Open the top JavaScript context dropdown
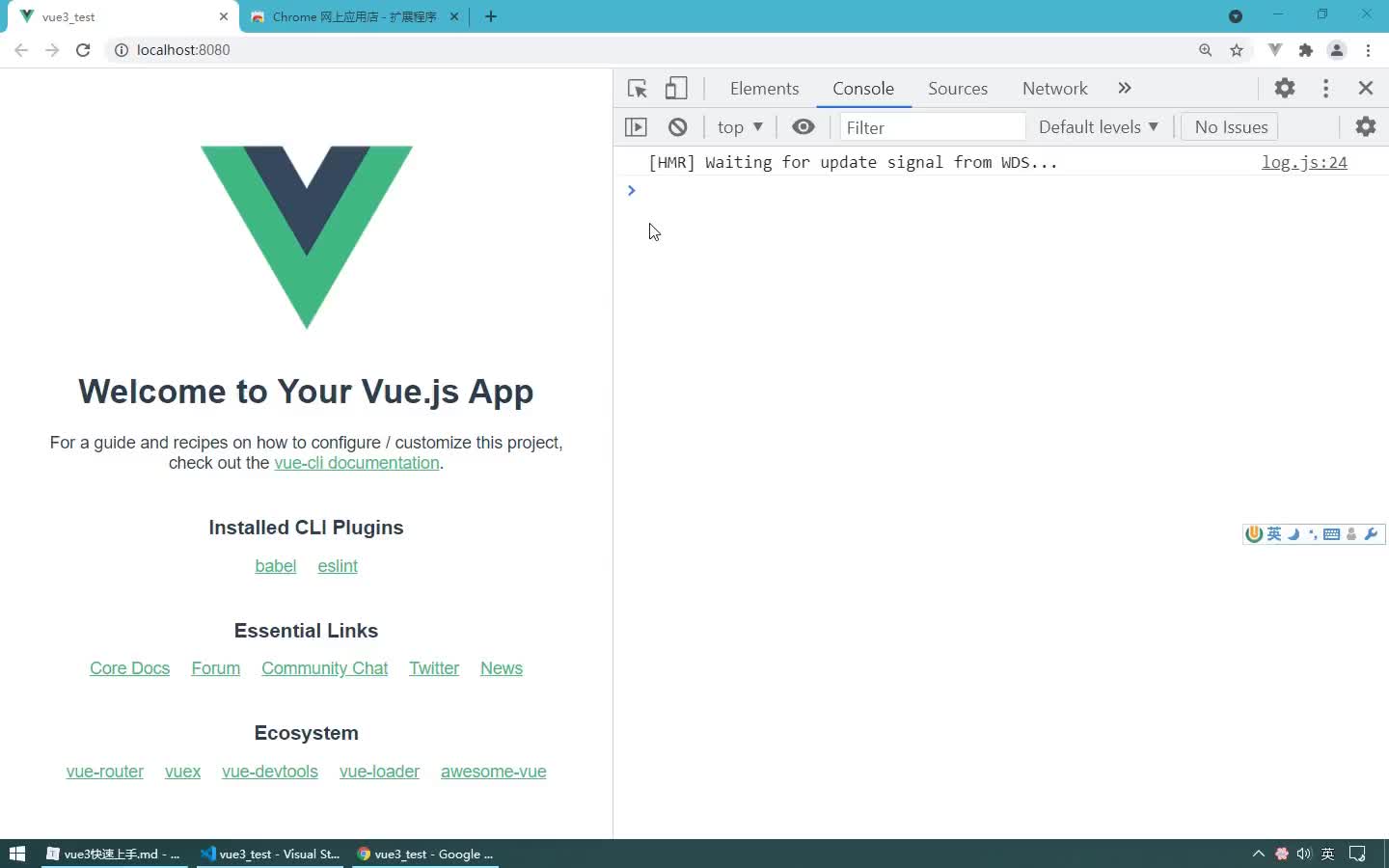This screenshot has height=868, width=1389. 740,127
